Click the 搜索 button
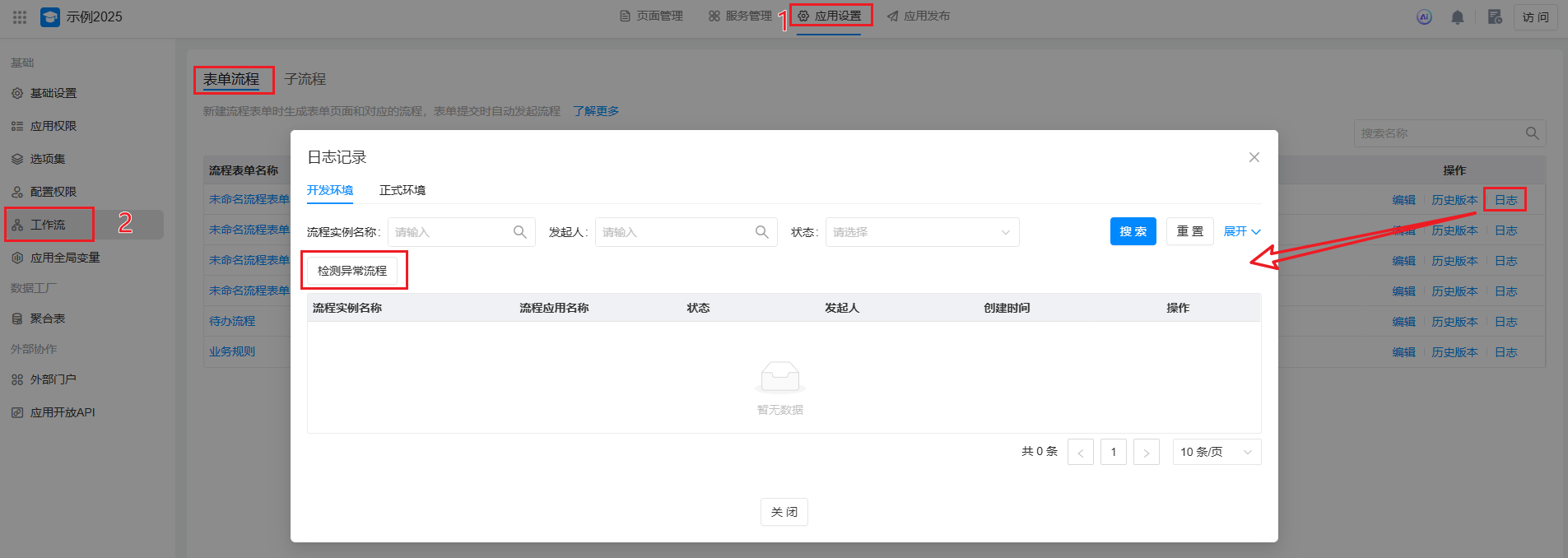This screenshot has width=1568, height=558. click(x=1133, y=232)
